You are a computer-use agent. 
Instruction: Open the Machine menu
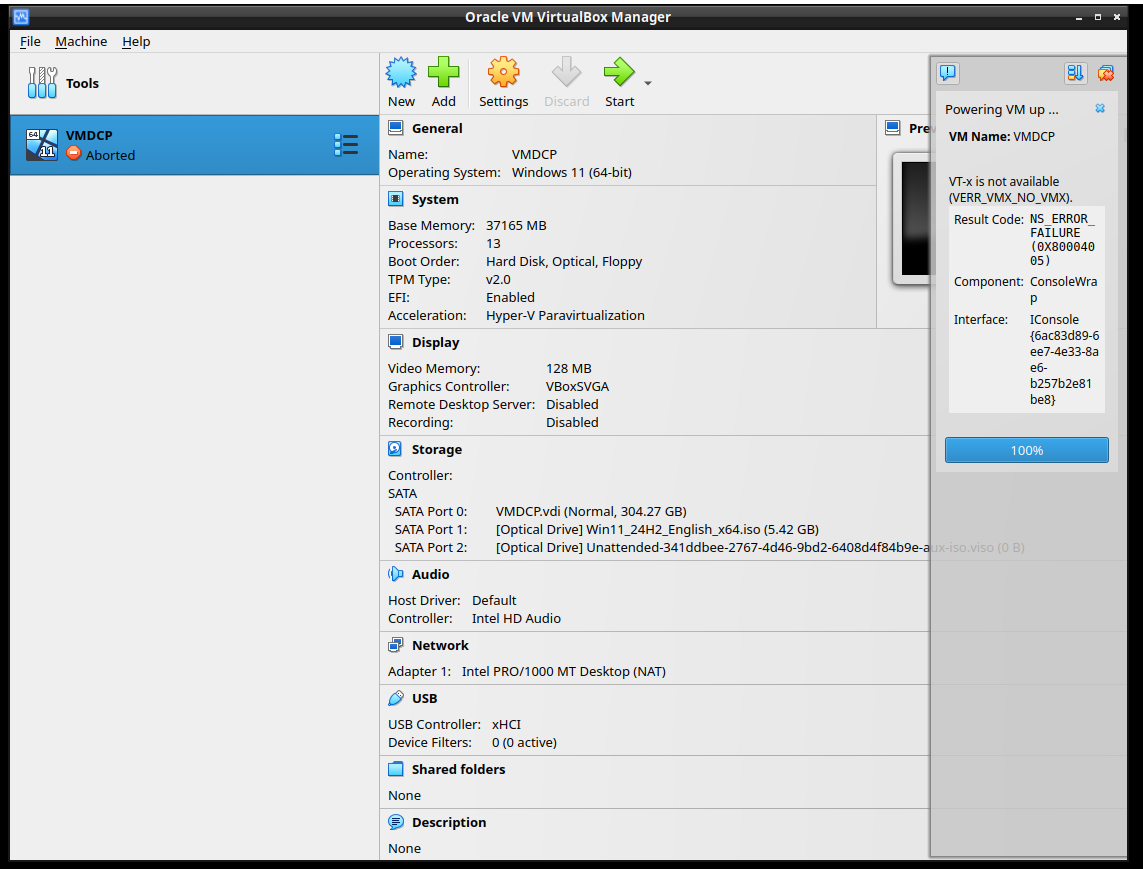81,41
